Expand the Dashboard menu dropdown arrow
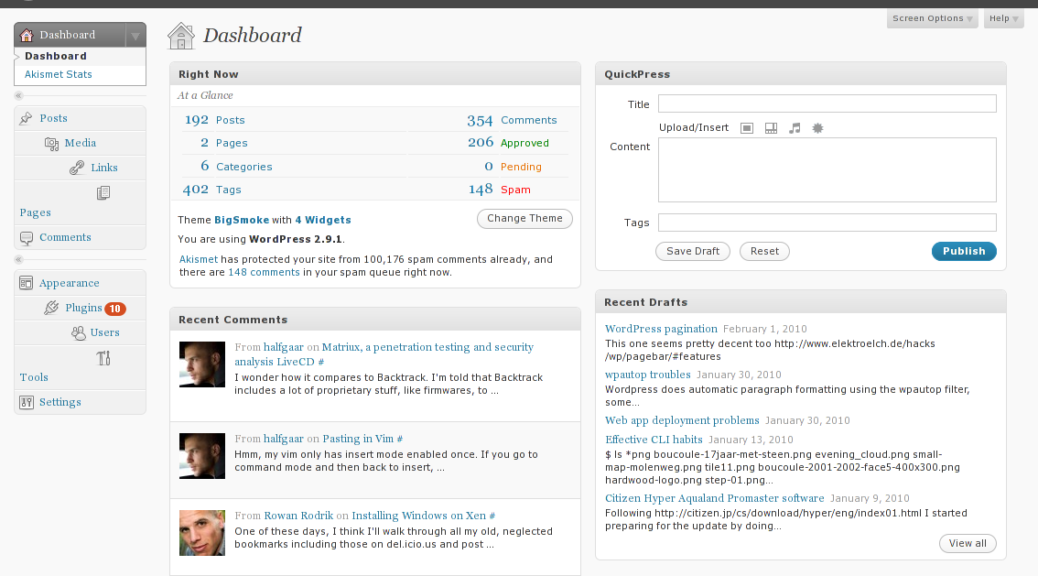 point(135,36)
